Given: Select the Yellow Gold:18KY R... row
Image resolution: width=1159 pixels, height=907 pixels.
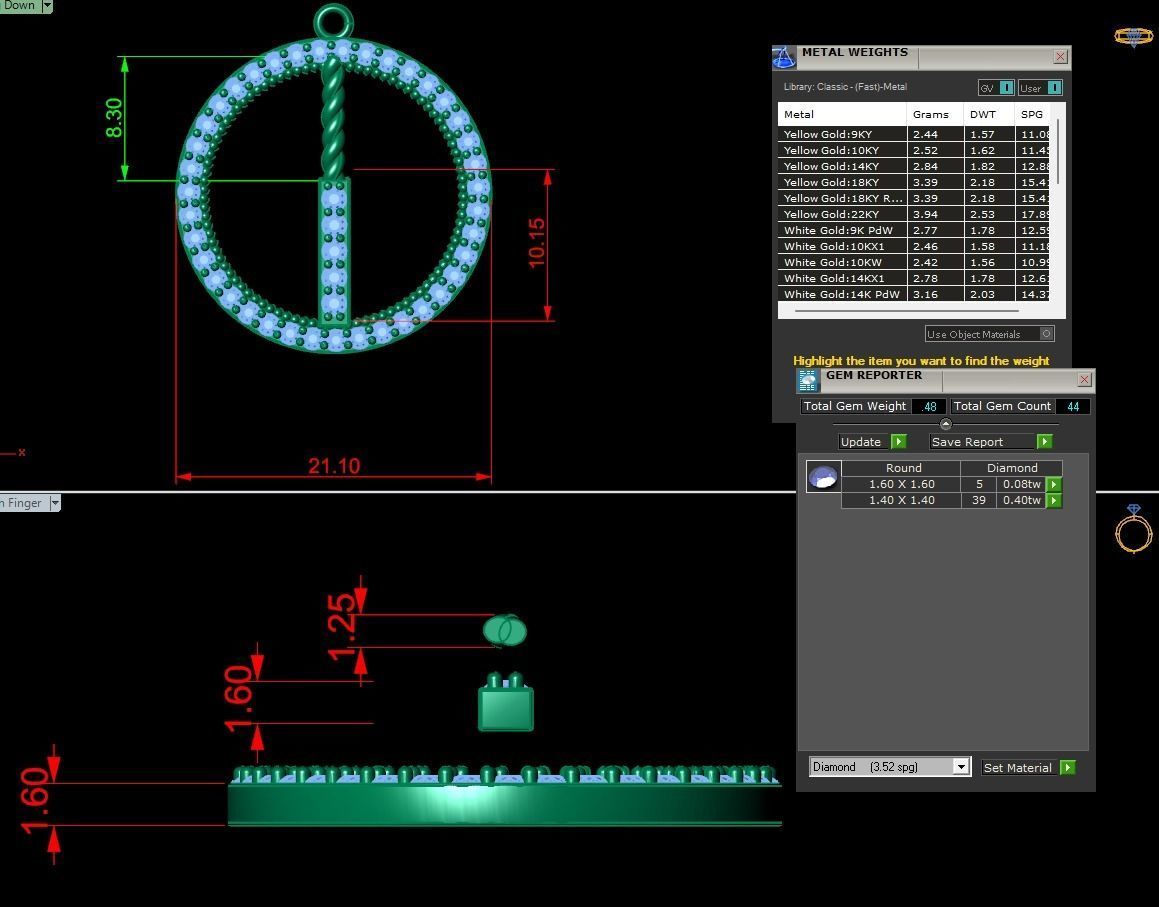Looking at the screenshot, I should tap(914, 198).
